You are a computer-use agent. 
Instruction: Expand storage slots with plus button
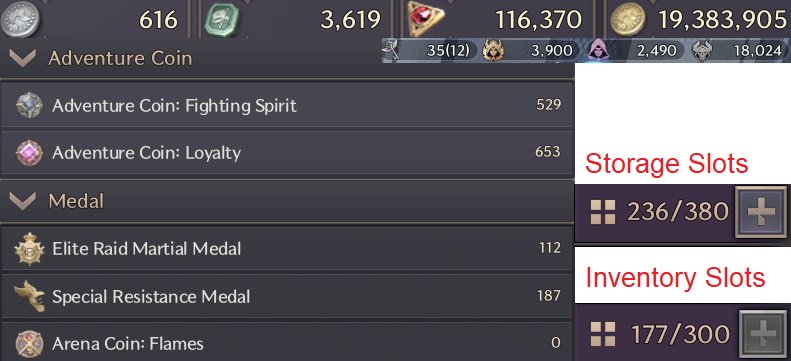[x=761, y=211]
